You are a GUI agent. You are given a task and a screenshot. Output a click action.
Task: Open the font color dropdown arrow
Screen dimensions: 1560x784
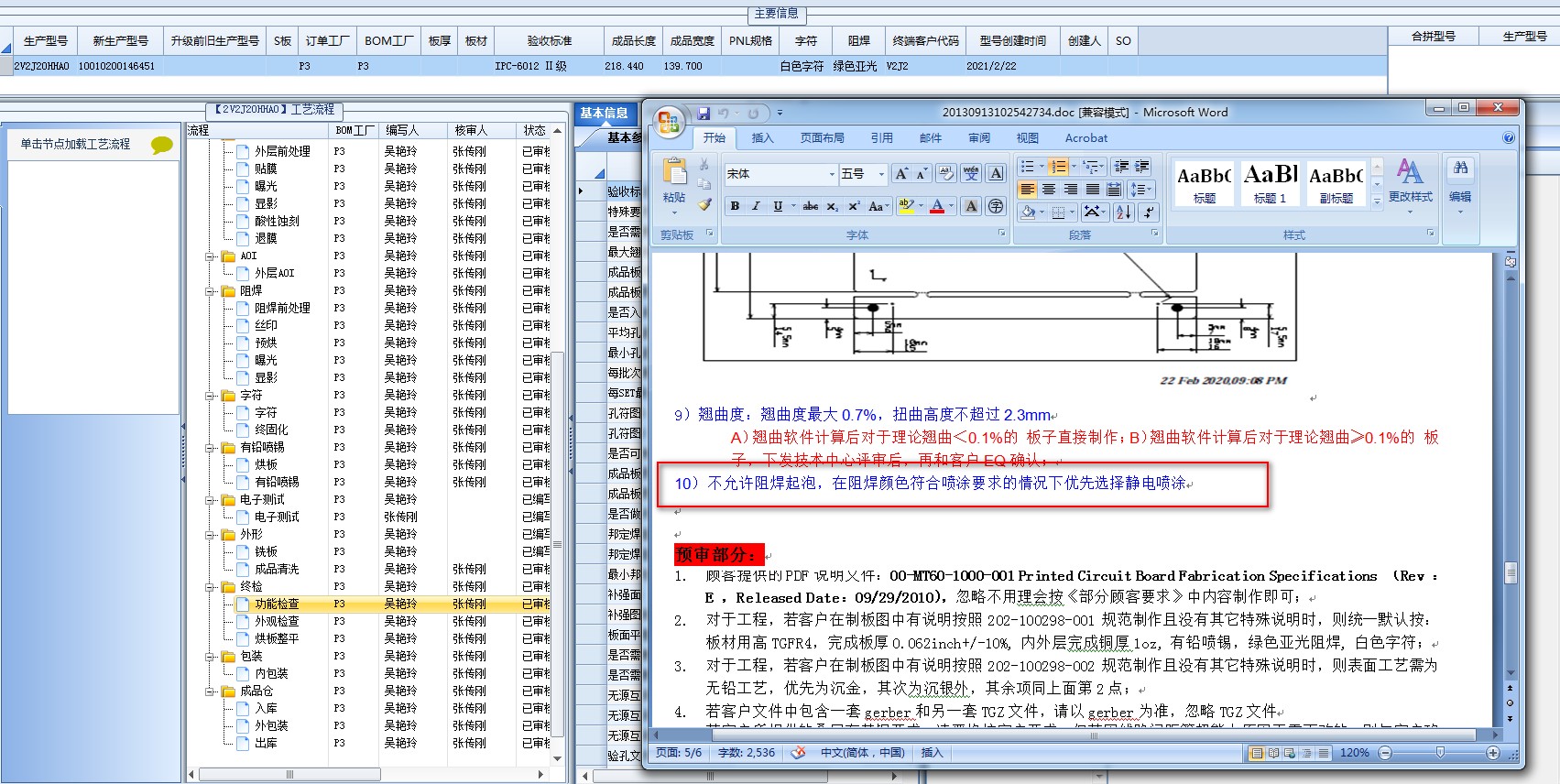pyautogui.click(x=952, y=206)
